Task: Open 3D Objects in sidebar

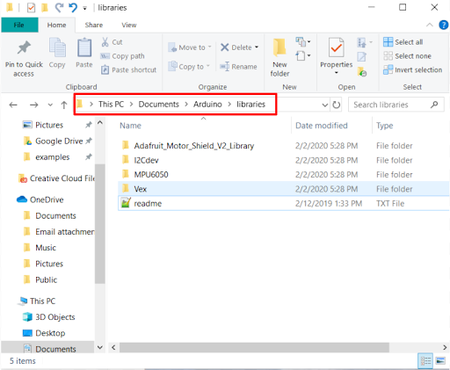Action: click(x=49, y=317)
